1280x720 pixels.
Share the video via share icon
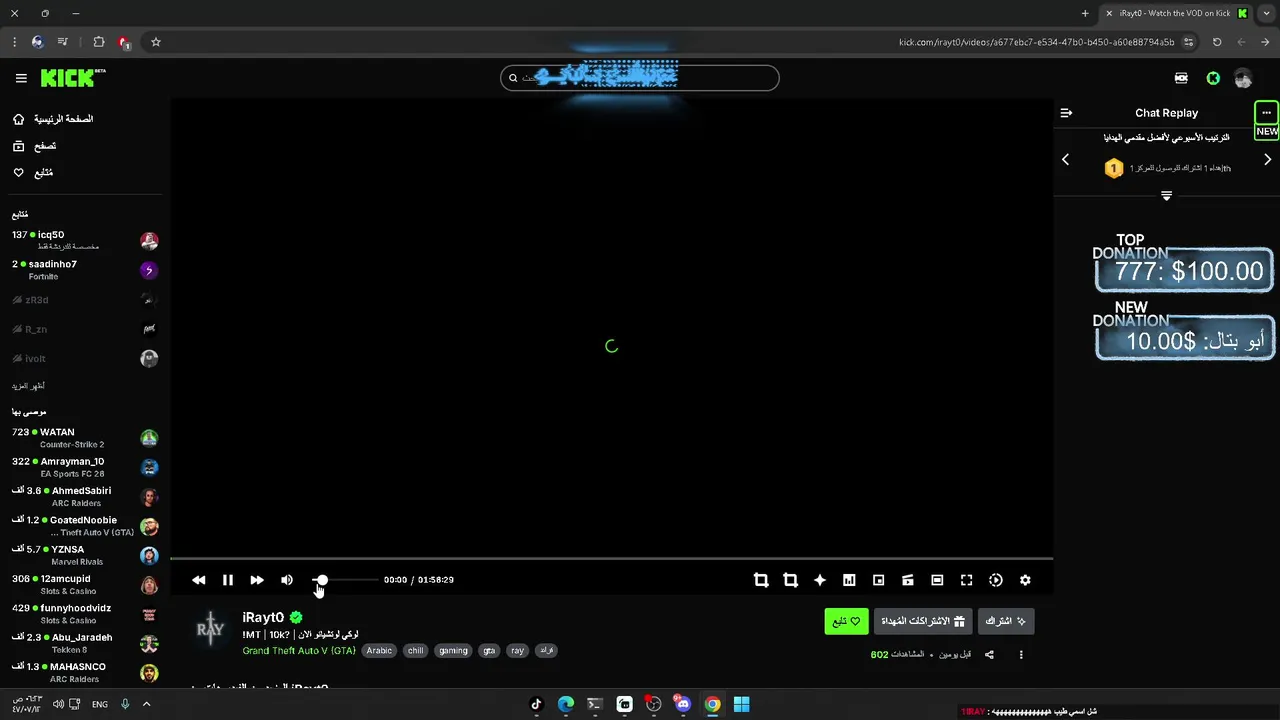(989, 655)
